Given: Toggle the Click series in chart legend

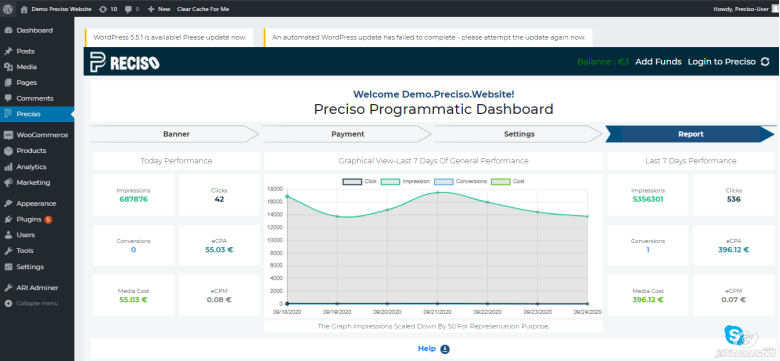Looking at the screenshot, I should click(359, 181).
